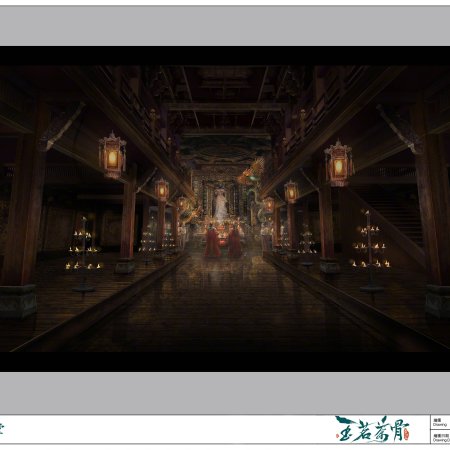
Task: Click the tiered candle stand on the right
Action: pos(371,251)
